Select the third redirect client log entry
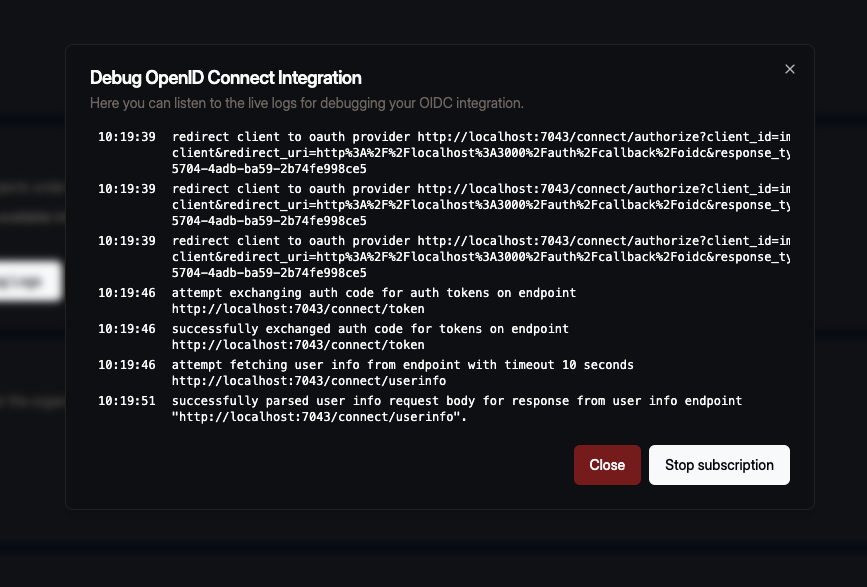The width and height of the screenshot is (867, 587). tap(480, 242)
